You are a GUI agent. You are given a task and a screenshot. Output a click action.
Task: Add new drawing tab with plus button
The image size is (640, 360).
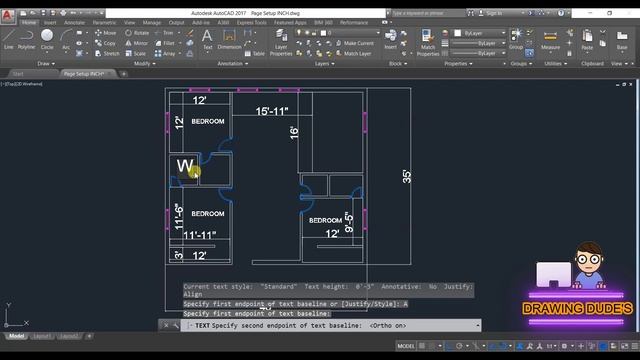(x=124, y=74)
